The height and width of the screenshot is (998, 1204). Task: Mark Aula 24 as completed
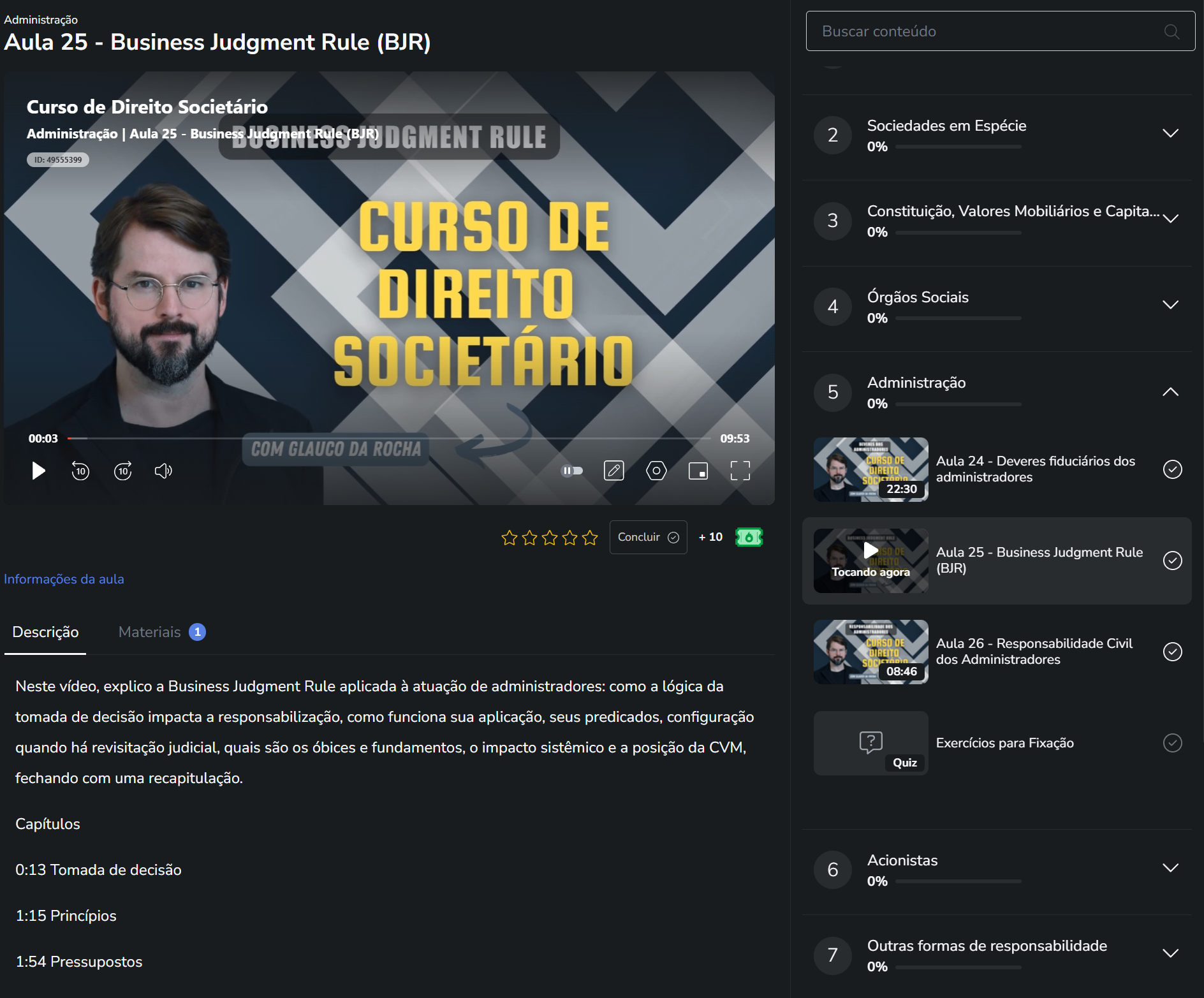[1173, 469]
